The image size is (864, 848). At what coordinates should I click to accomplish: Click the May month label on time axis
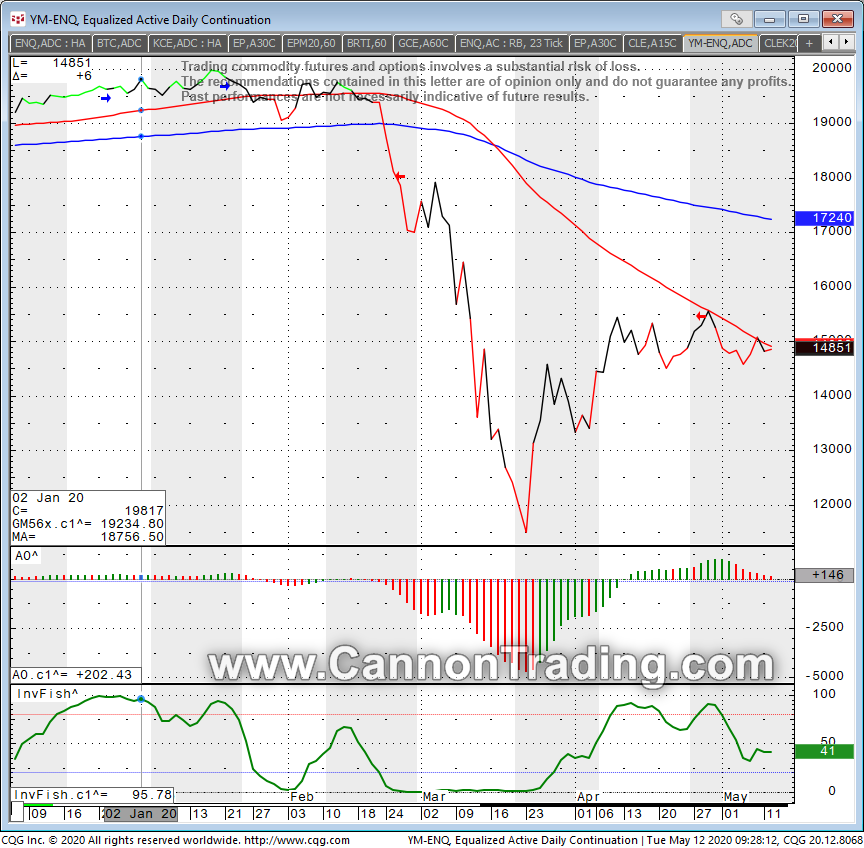pyautogui.click(x=736, y=797)
